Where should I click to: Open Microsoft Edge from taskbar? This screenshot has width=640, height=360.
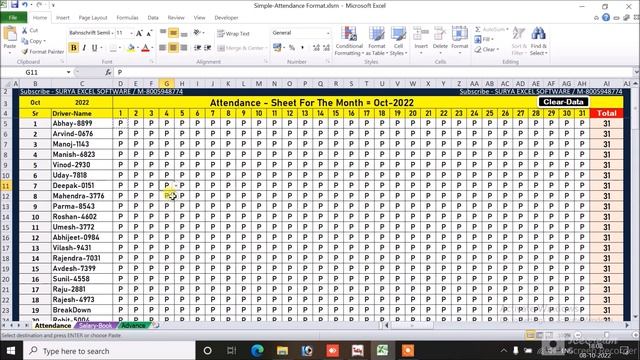tap(257, 351)
